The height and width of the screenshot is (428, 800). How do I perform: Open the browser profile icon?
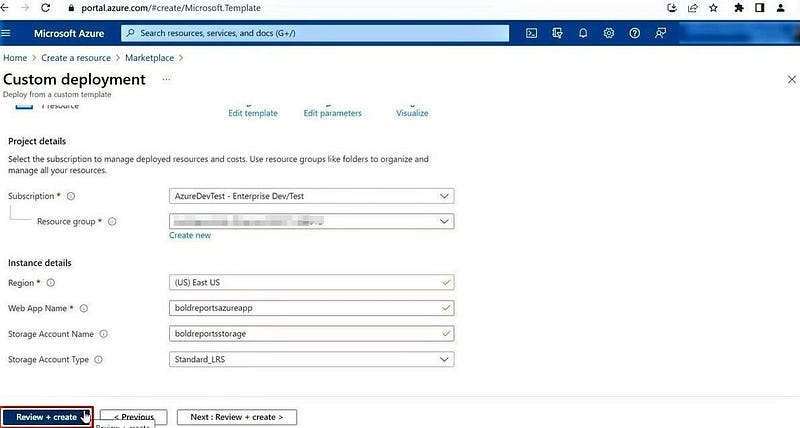(781, 8)
